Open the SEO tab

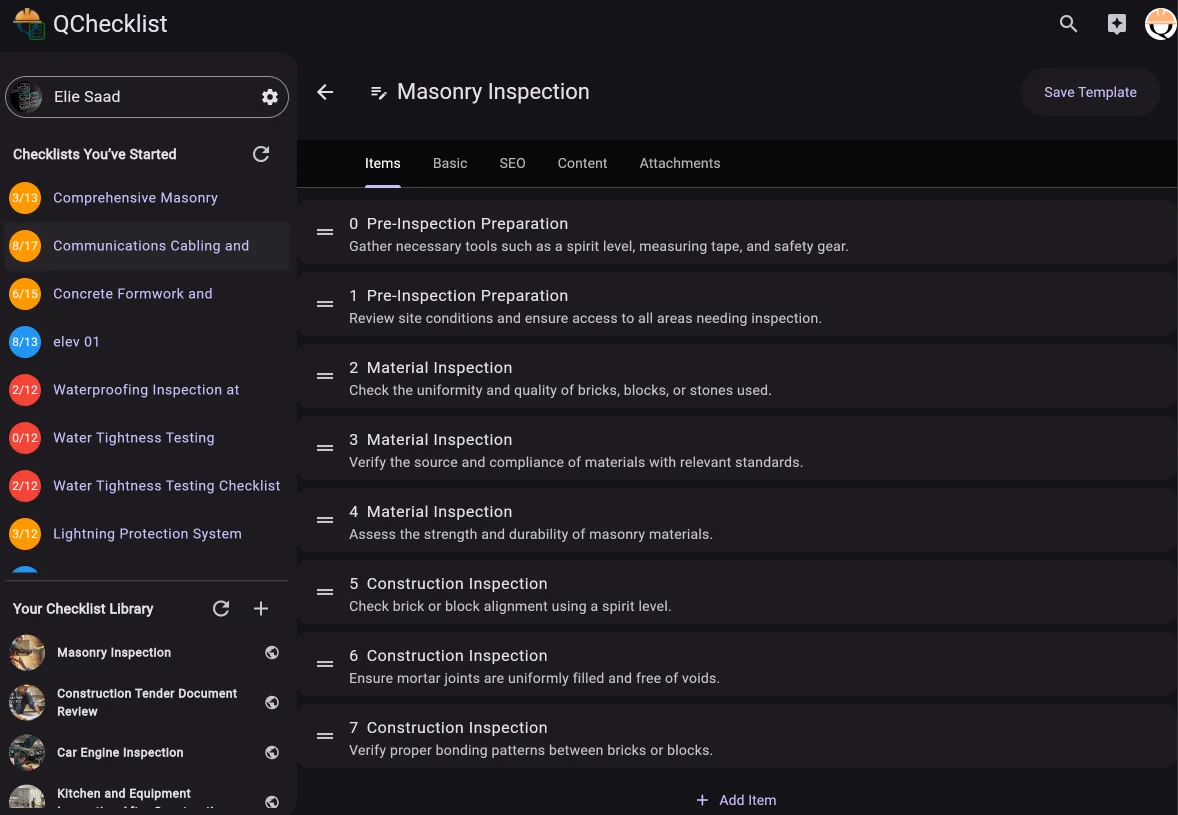512,163
